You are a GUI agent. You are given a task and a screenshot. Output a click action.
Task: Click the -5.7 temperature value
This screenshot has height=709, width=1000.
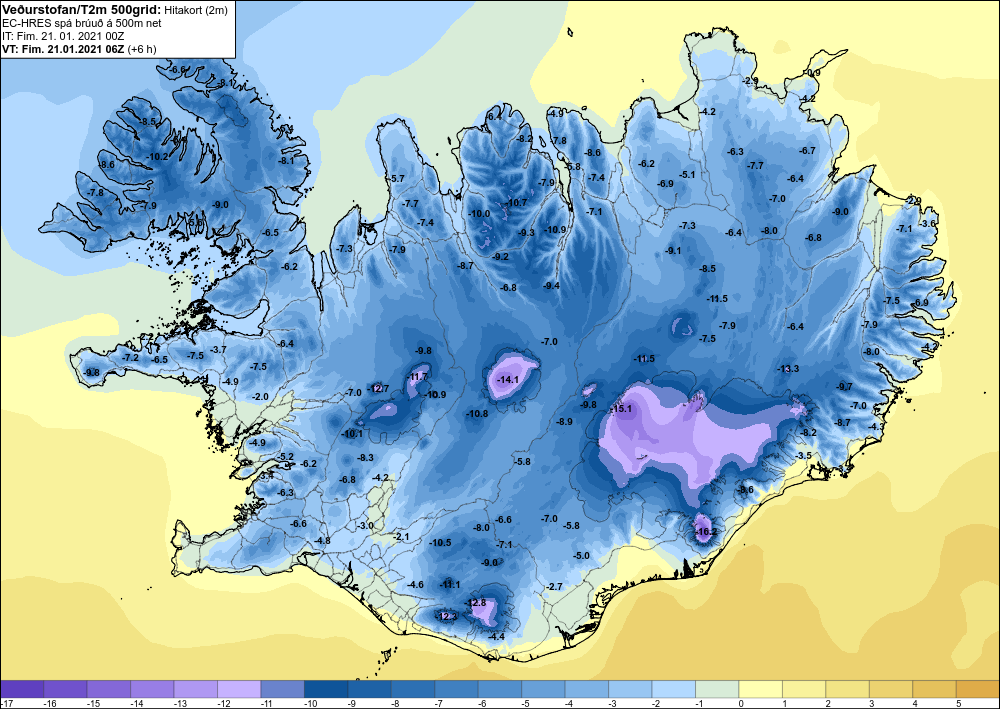click(x=397, y=179)
